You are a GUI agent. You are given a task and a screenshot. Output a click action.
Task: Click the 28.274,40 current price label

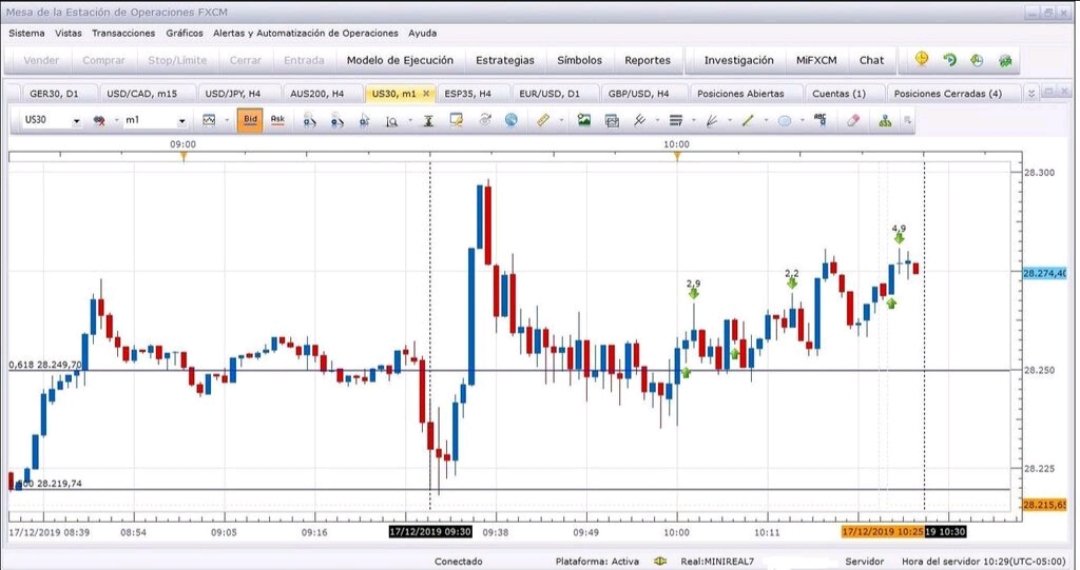click(x=1044, y=273)
